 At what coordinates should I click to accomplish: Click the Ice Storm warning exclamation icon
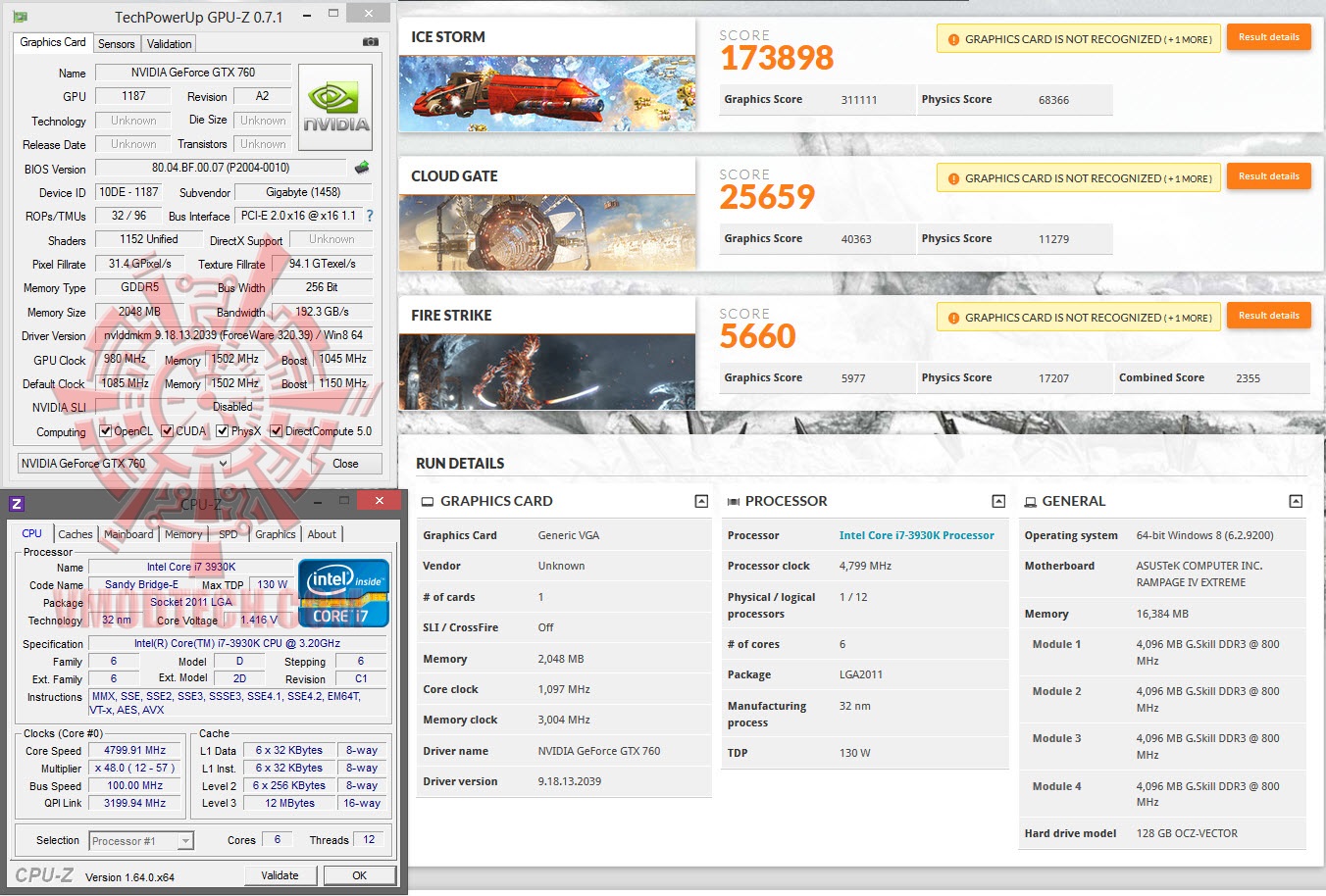953,39
